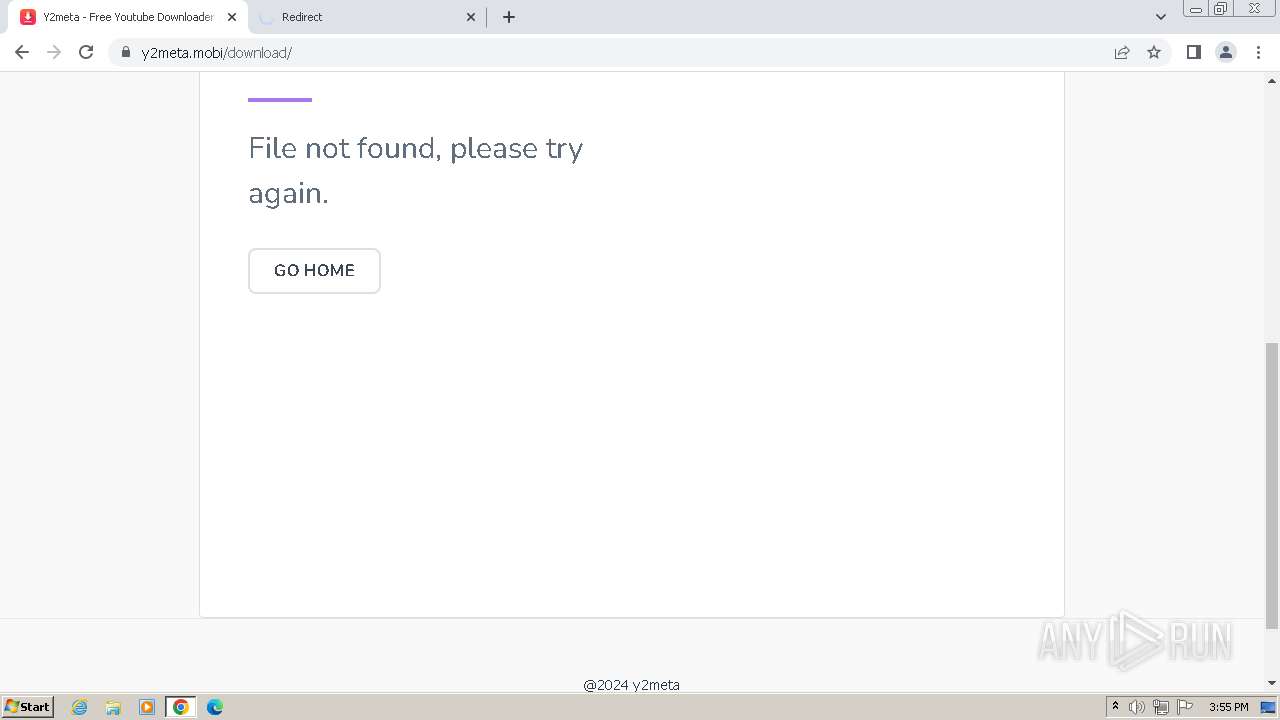The width and height of the screenshot is (1280, 720).
Task: Click the 'File not found, please try again.' message
Action: [x=416, y=170]
